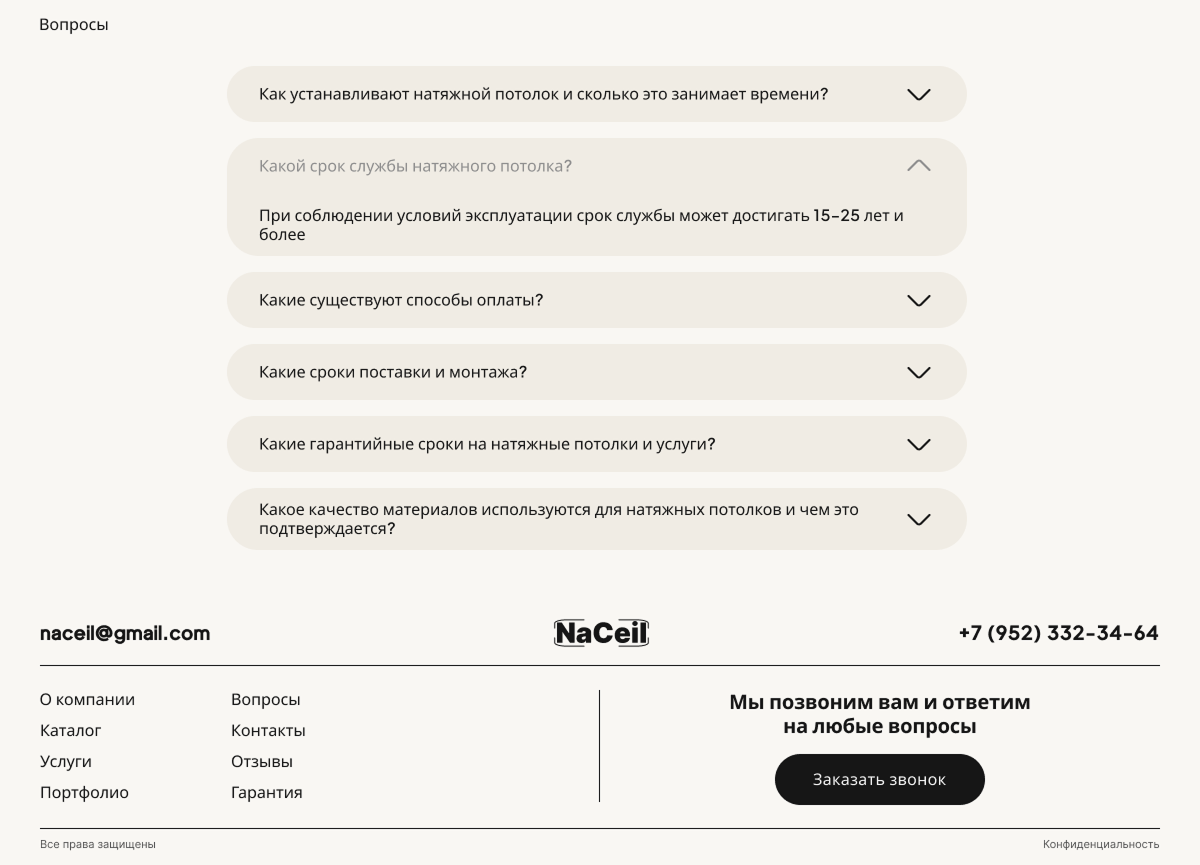
Task: Click the naceil@gmail.com email link
Action: [125, 633]
